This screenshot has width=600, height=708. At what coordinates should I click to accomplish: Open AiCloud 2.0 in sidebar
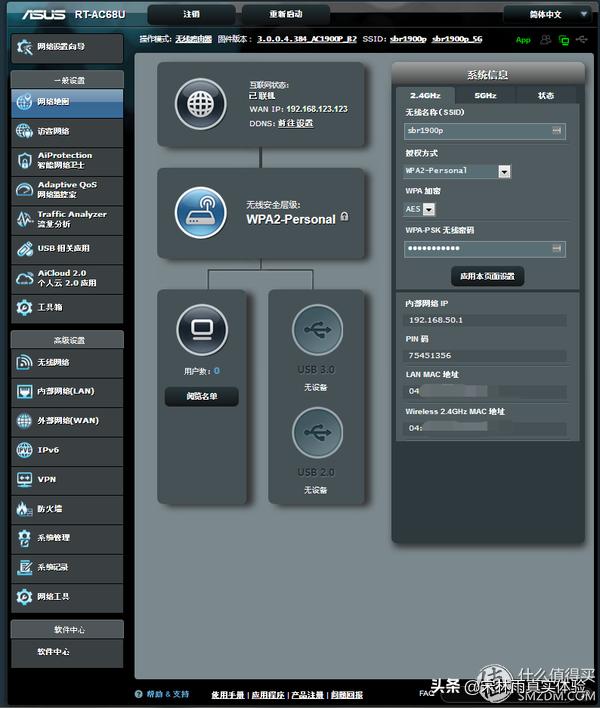tap(66, 277)
